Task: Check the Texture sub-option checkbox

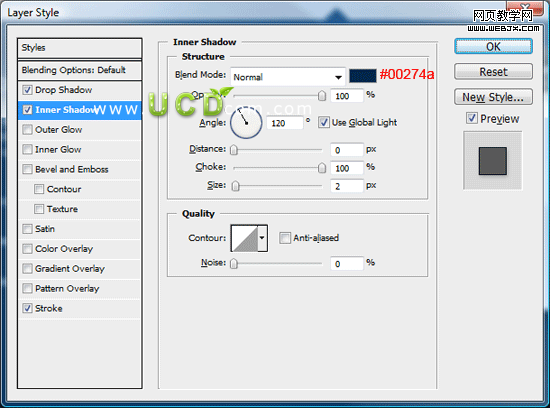Action: tap(39, 209)
